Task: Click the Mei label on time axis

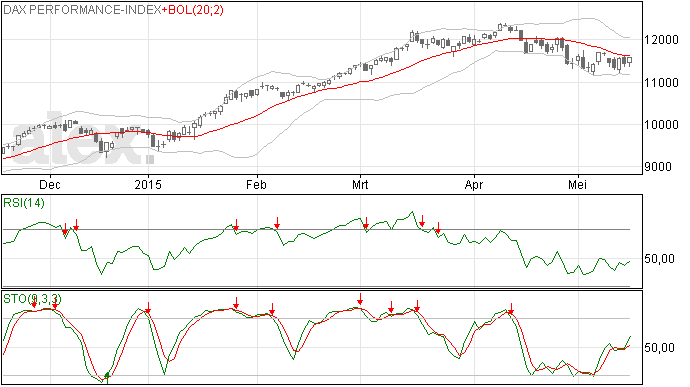Action: point(577,184)
